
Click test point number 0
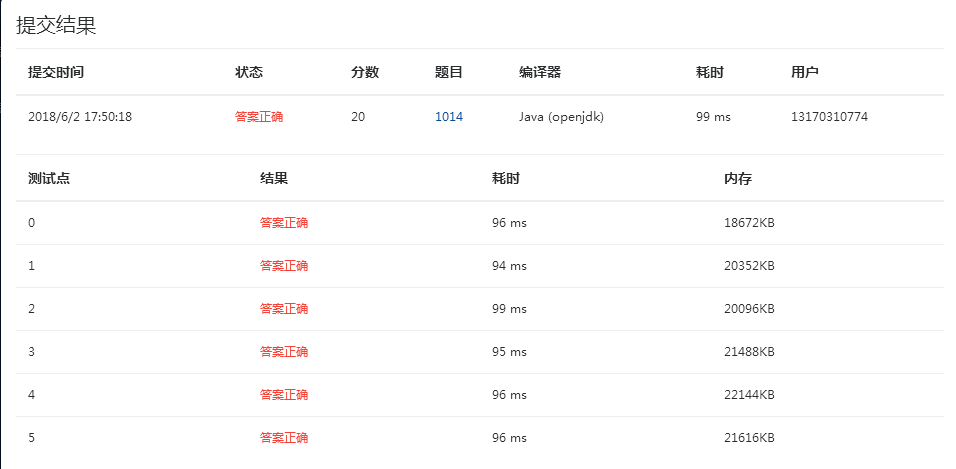(32, 223)
